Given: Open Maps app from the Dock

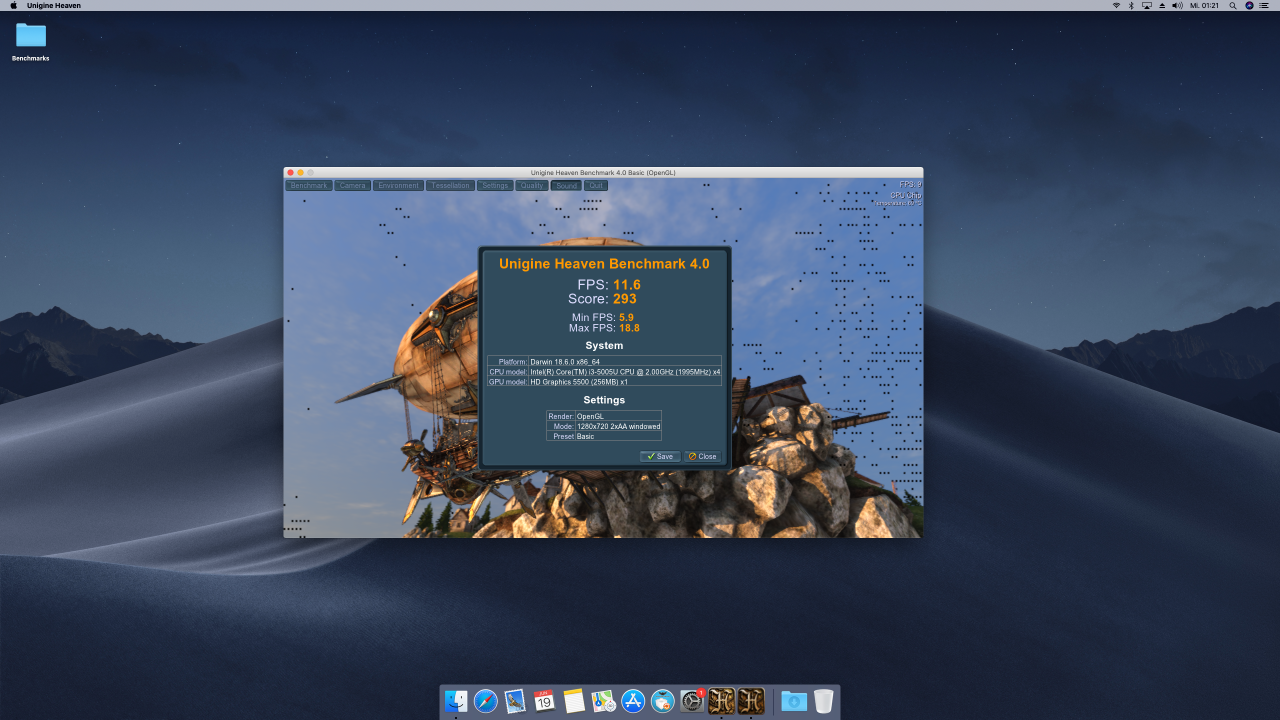Looking at the screenshot, I should coord(603,701).
